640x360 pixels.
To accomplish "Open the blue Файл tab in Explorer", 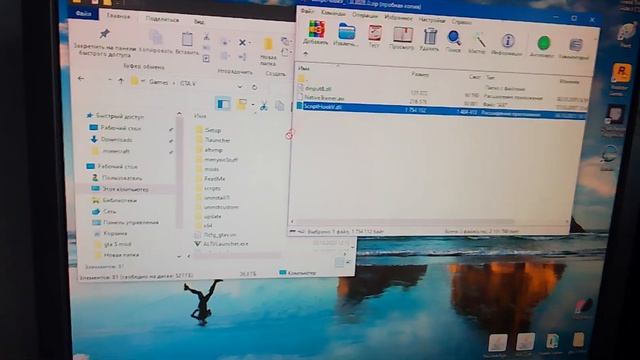I will tap(83, 13).
